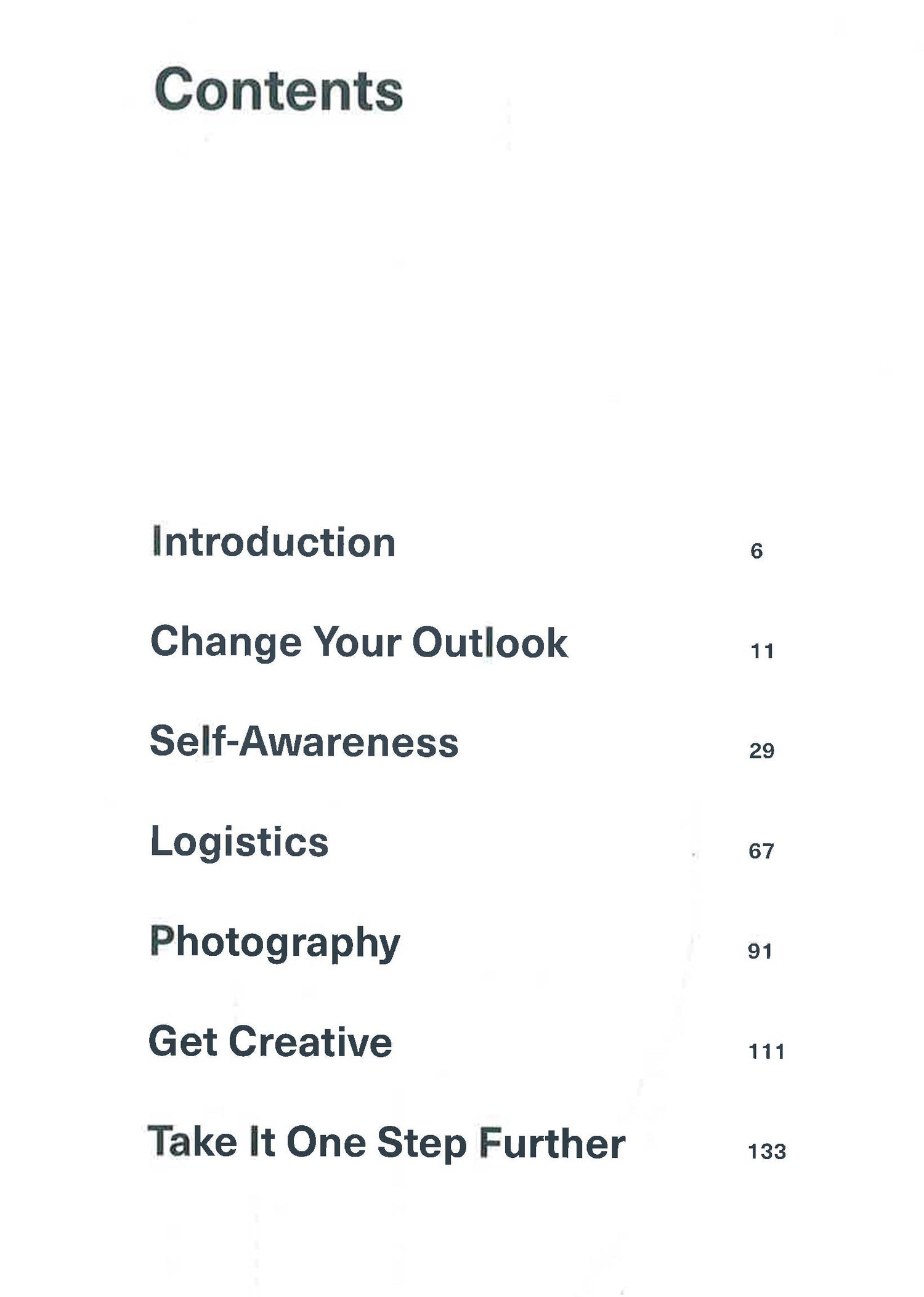Click page number 67 beside Logistics
This screenshot has height=1297, width=924.
click(x=761, y=851)
